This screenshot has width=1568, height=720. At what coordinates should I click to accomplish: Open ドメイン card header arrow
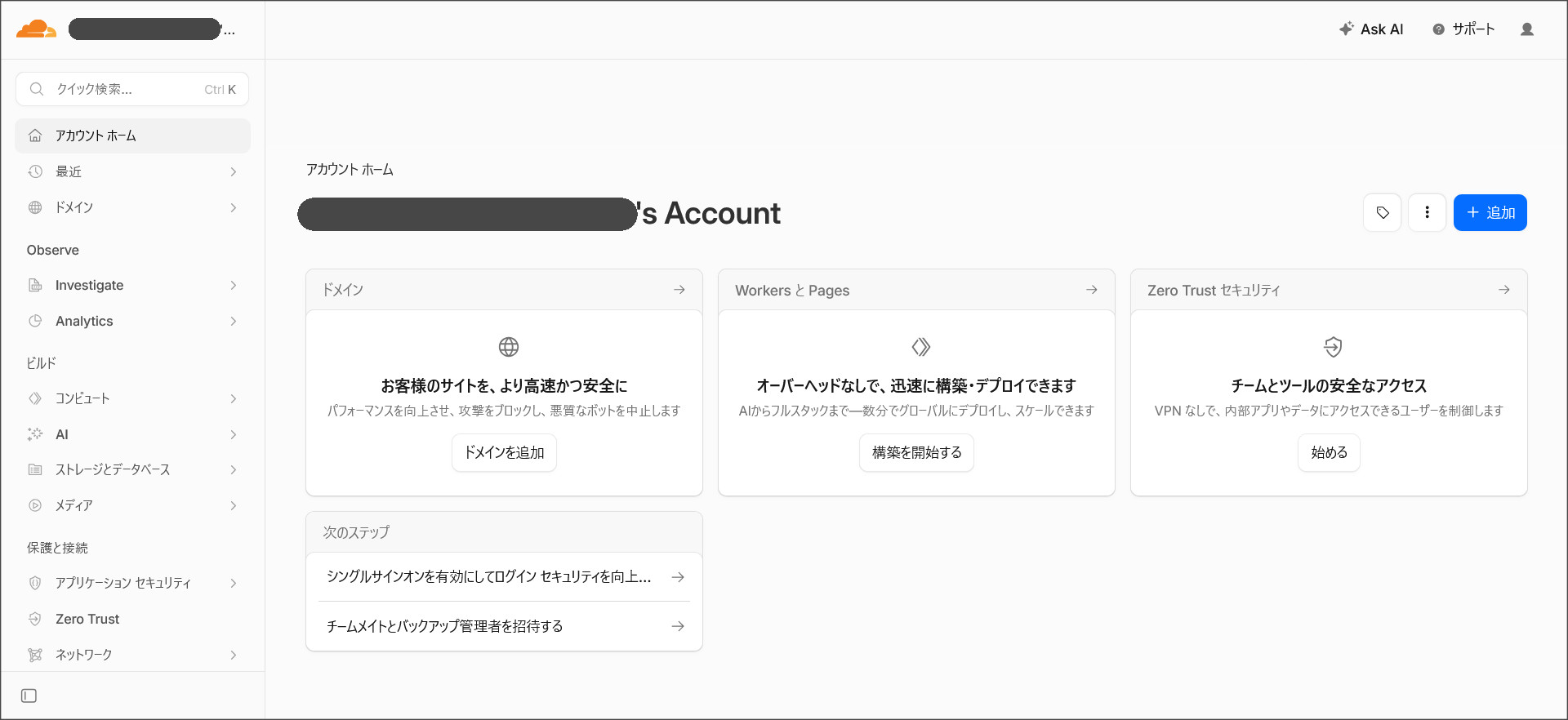pos(679,290)
